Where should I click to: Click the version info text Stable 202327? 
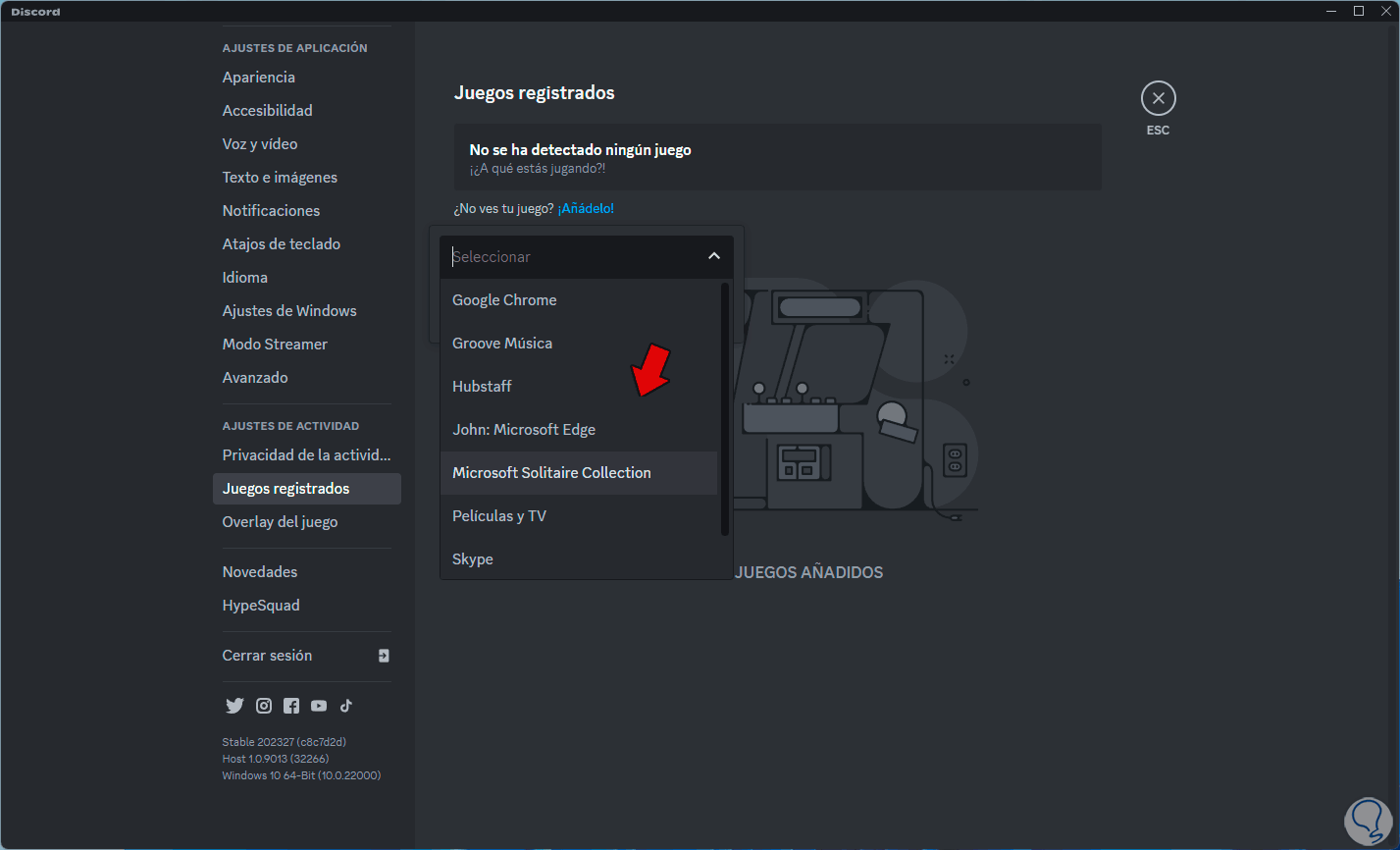coord(285,742)
